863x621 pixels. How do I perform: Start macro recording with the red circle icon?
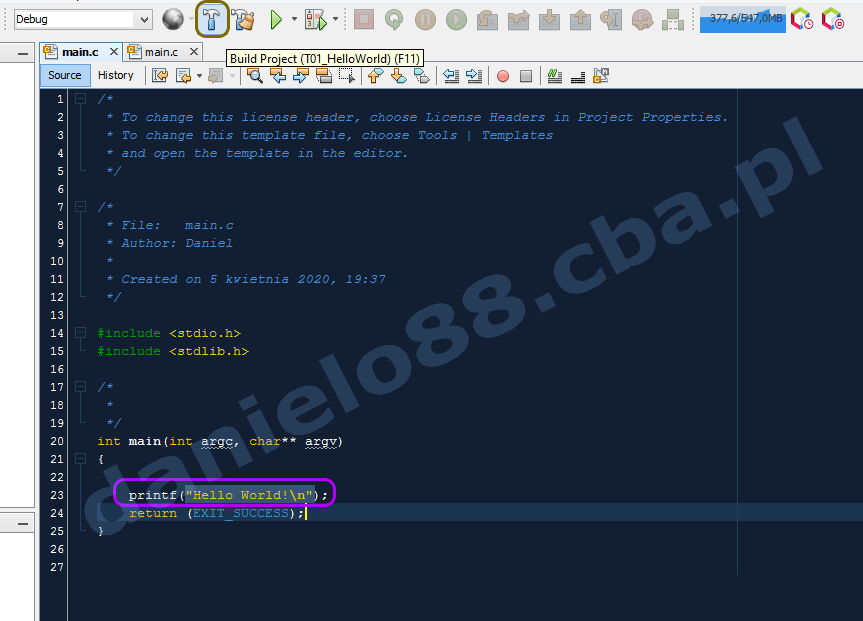click(x=503, y=75)
